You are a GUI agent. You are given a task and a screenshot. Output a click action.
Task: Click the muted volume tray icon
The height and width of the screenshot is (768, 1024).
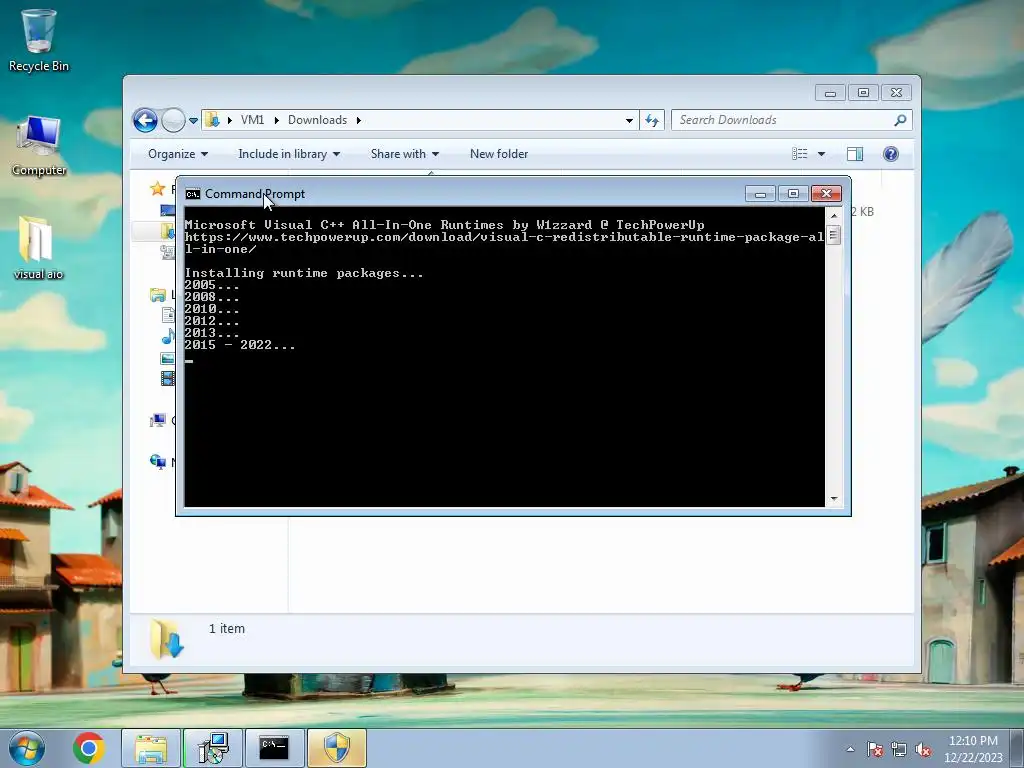[x=923, y=749]
